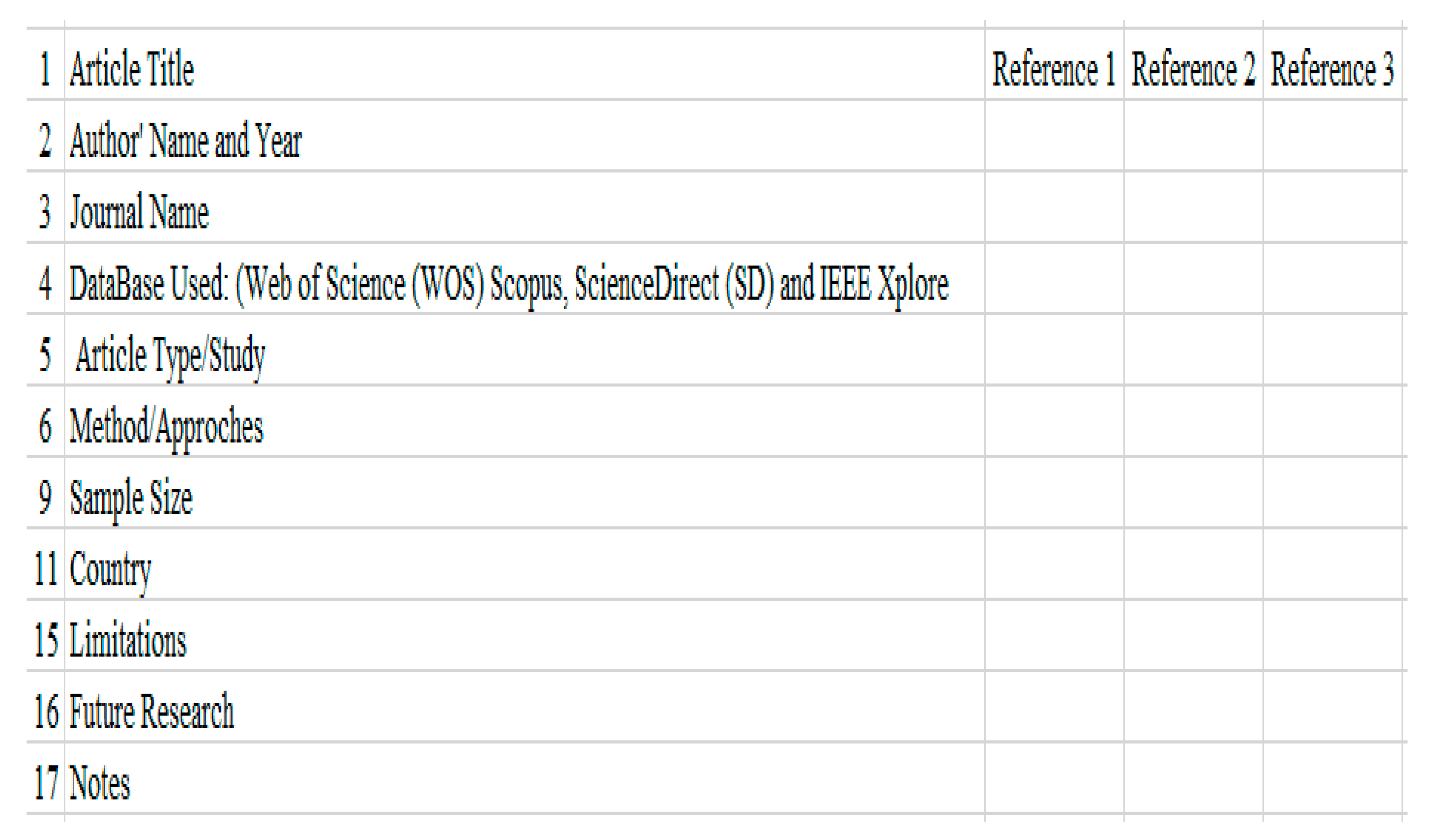Select row number 16 beside Future Research

pos(45,712)
